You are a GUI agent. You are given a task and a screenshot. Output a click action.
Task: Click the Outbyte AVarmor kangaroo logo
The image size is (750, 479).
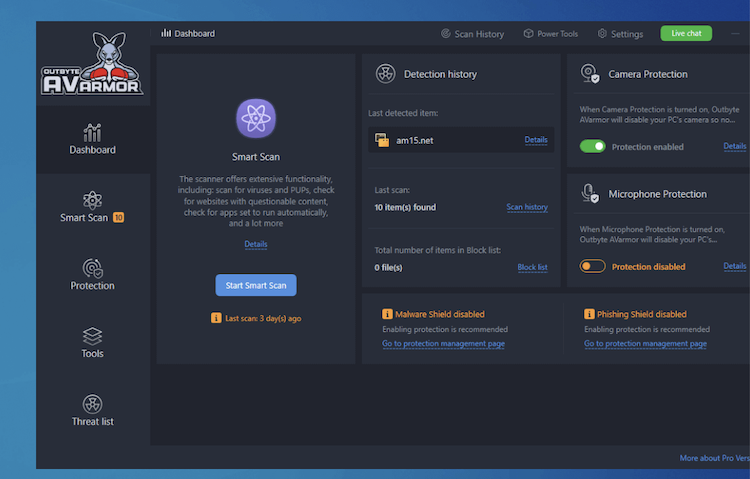point(92,63)
